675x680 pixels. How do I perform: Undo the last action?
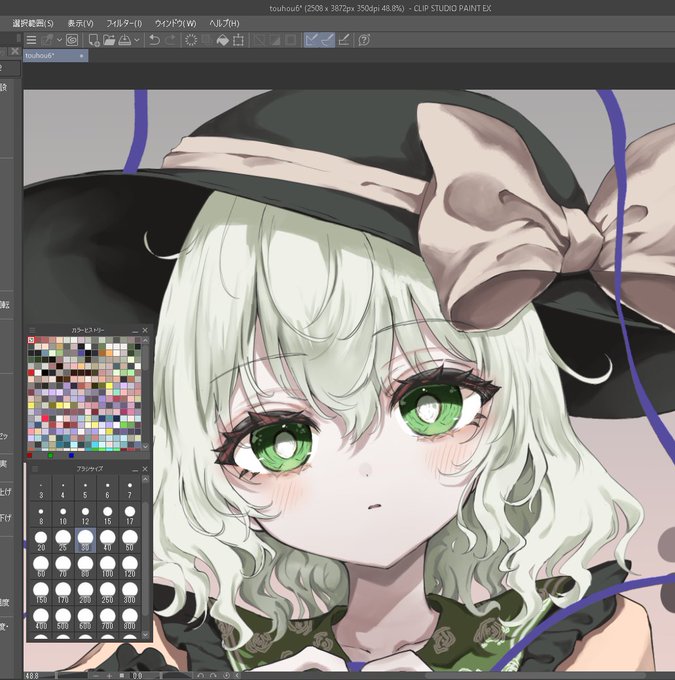click(154, 40)
